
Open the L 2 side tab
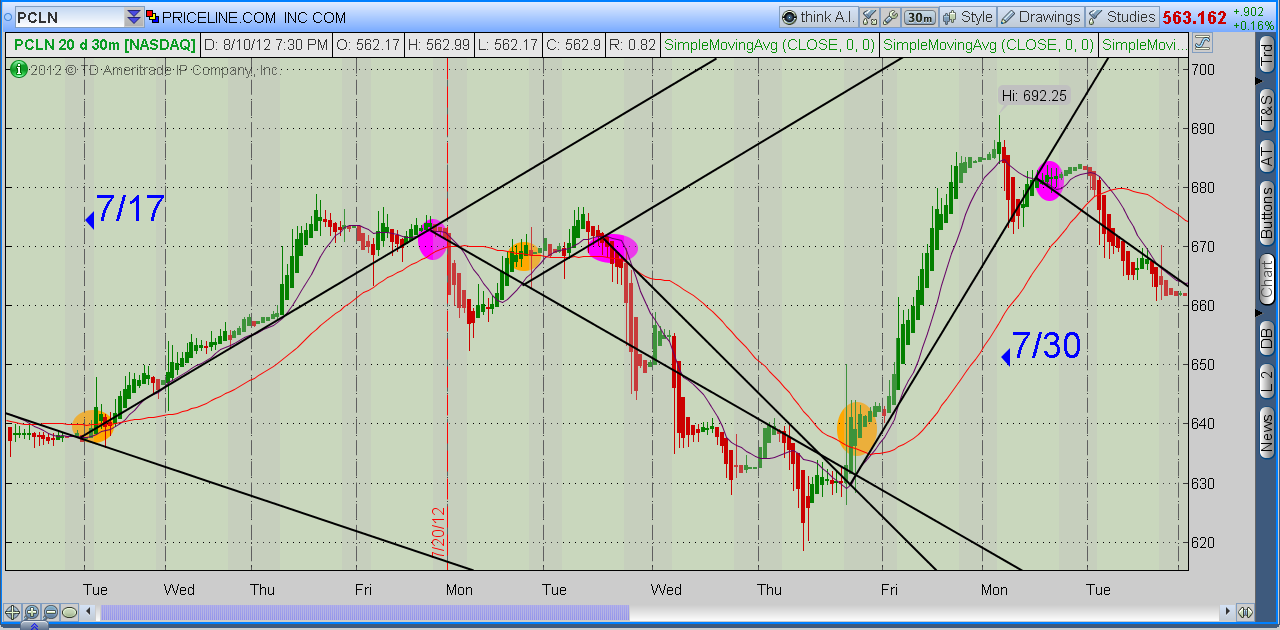[x=1267, y=380]
